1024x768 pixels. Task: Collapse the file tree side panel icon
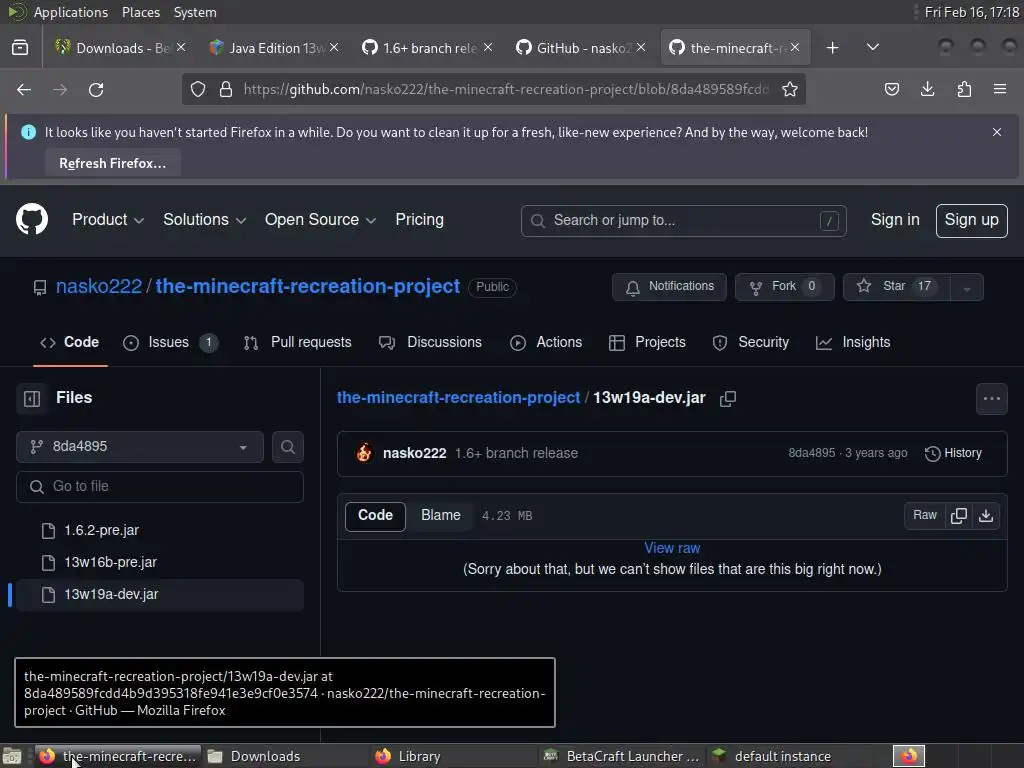click(x=32, y=398)
